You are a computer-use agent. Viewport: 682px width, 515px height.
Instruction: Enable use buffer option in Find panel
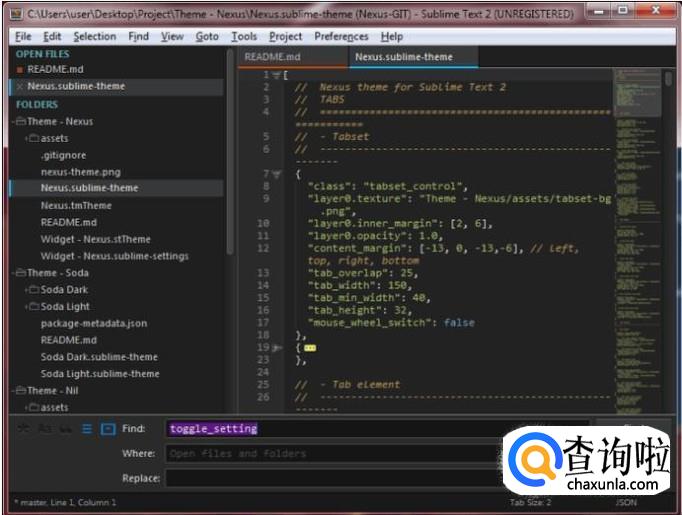[x=108, y=429]
